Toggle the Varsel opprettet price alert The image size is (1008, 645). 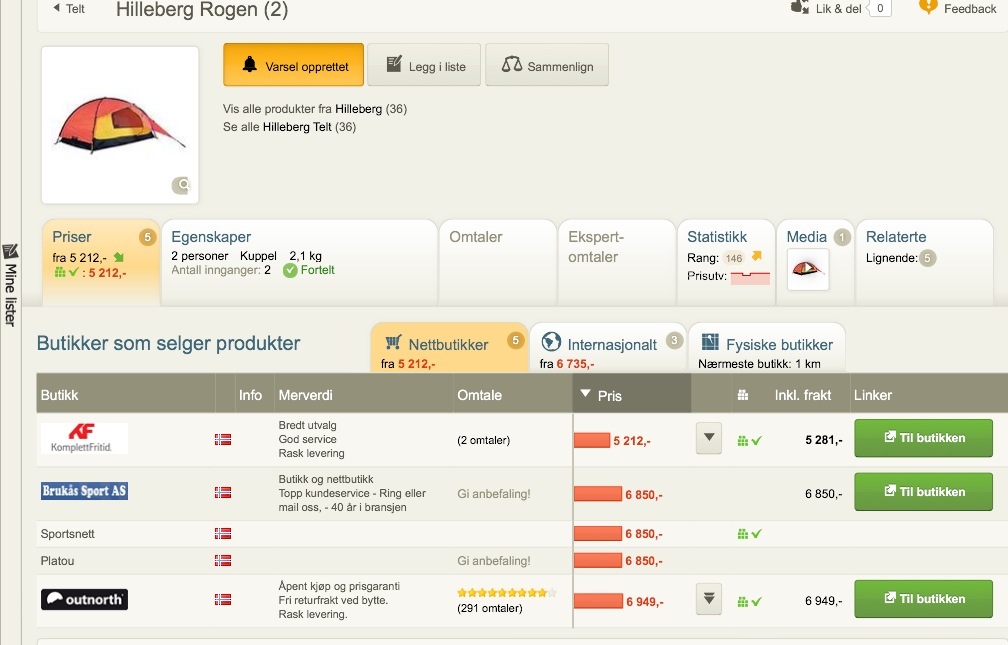[293, 66]
